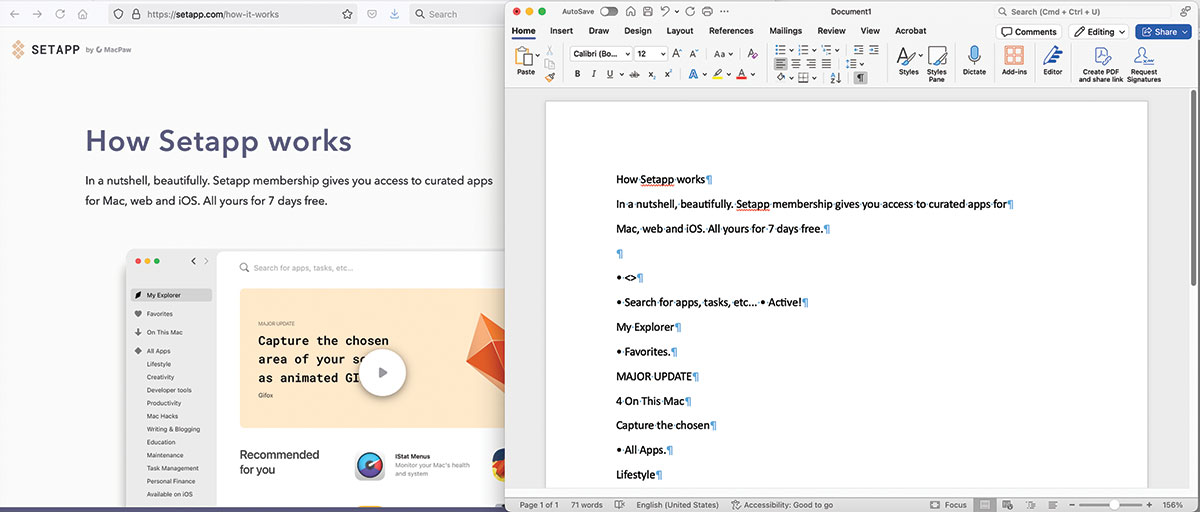Click Create PDF and share link
Viewport: 1200px width, 512px height.
point(1101,63)
